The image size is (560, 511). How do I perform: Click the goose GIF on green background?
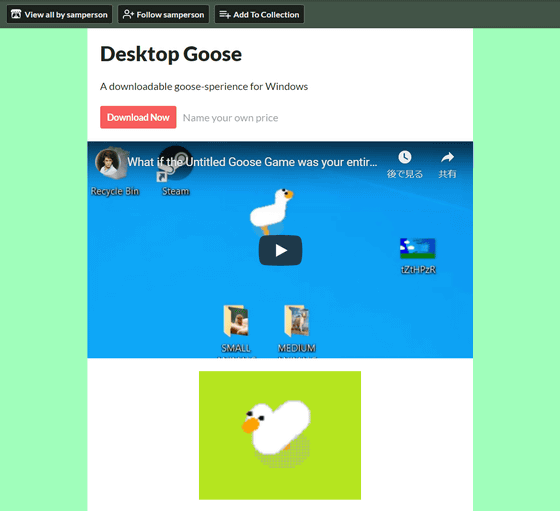tap(280, 435)
